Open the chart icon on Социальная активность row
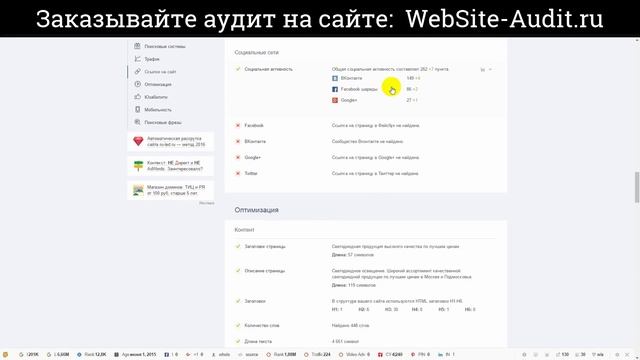640x360 pixels. [x=482, y=70]
